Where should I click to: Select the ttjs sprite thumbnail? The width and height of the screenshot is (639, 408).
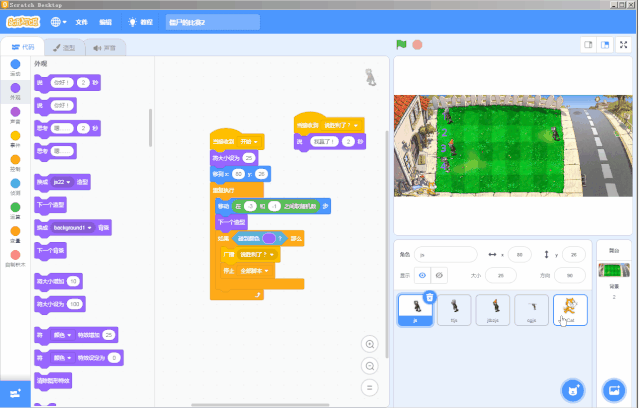point(454,310)
